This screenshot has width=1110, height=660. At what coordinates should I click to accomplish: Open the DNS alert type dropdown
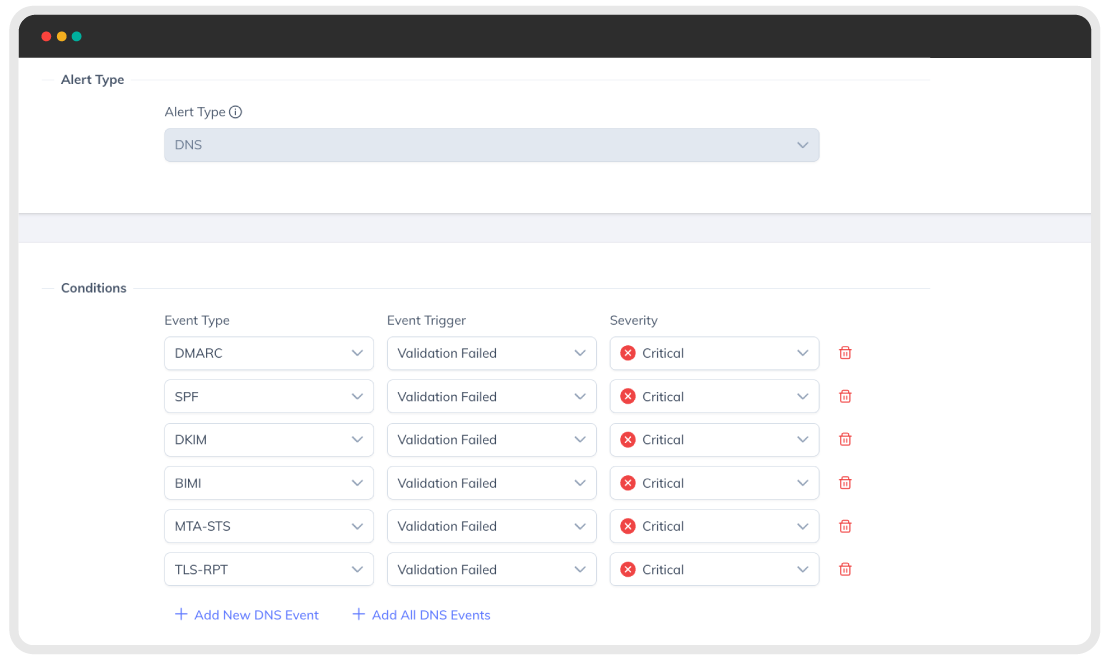(x=492, y=145)
